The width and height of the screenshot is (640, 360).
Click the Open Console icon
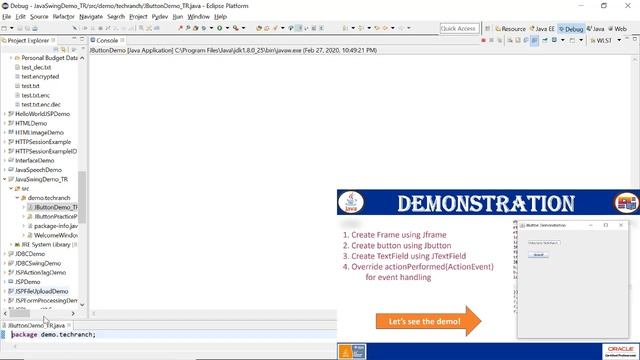pos(572,40)
